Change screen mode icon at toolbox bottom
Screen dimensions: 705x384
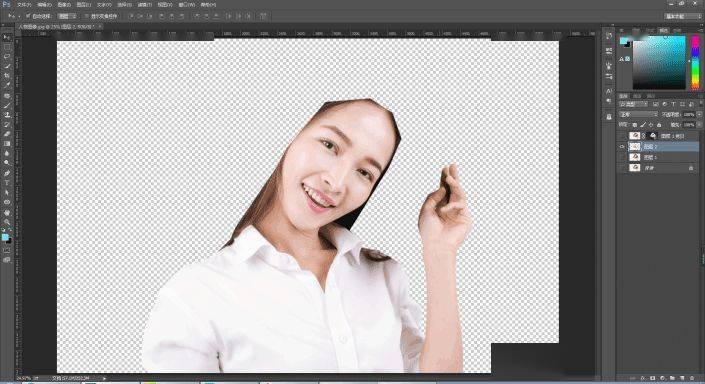coord(7,259)
